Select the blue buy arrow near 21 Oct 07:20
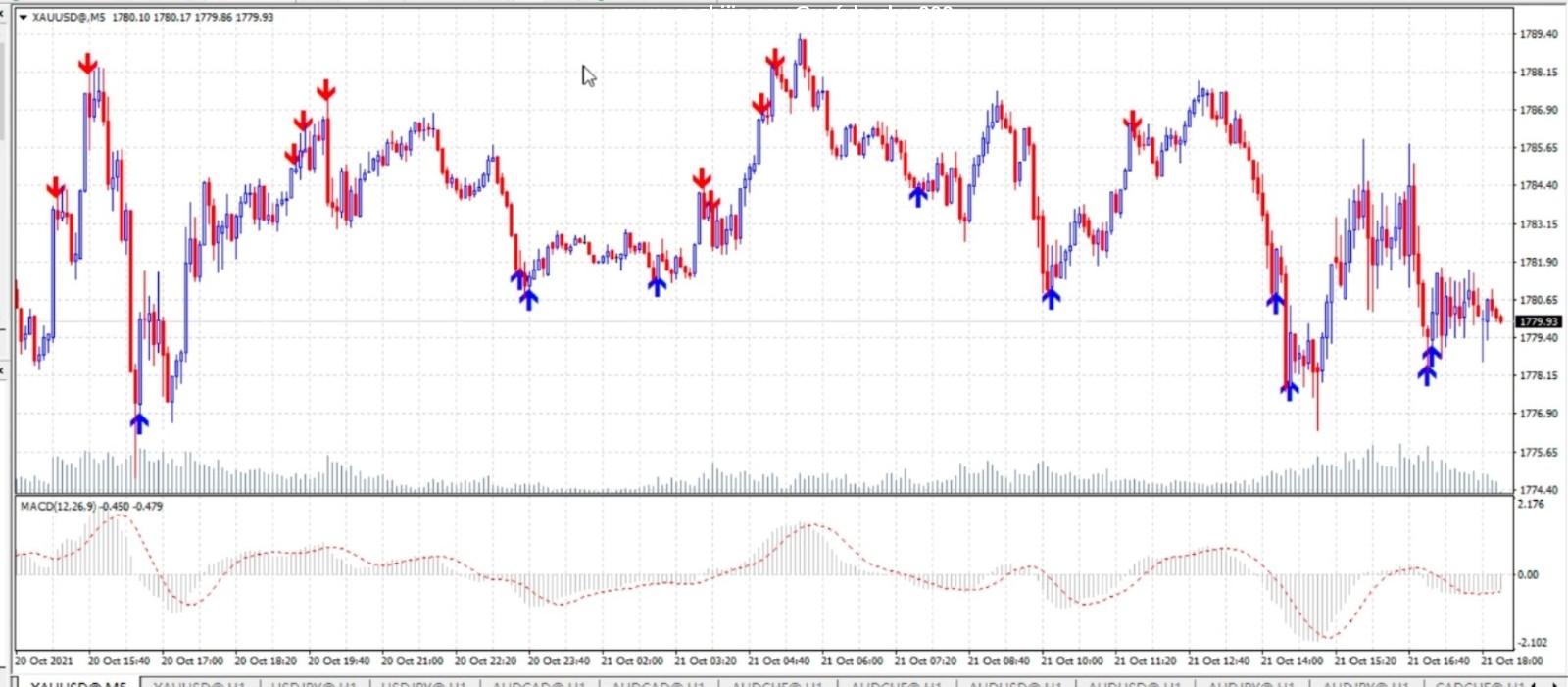 (918, 196)
